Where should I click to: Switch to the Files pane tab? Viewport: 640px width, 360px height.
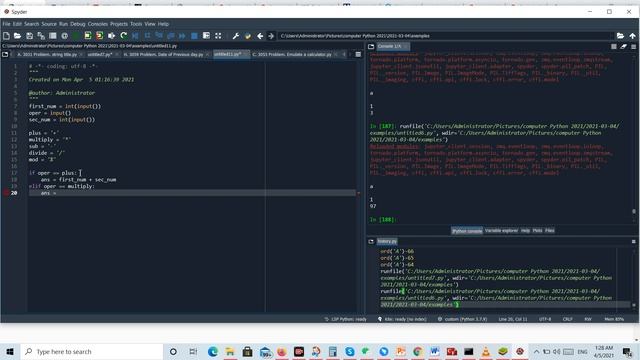550,231
